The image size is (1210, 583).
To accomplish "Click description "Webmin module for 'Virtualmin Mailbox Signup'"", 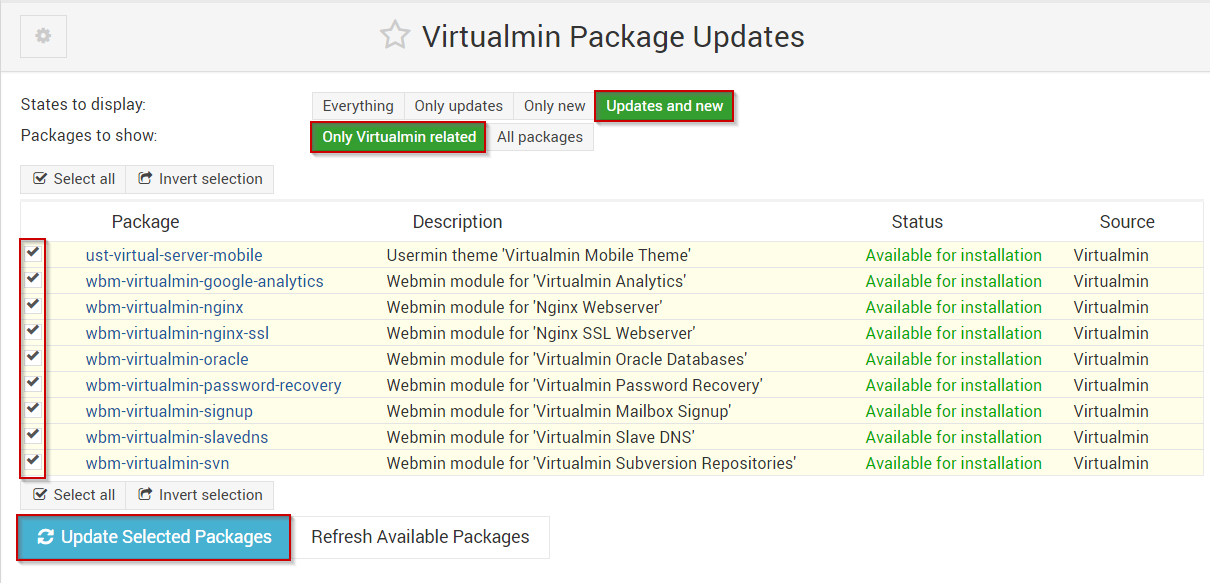I will (x=559, y=411).
